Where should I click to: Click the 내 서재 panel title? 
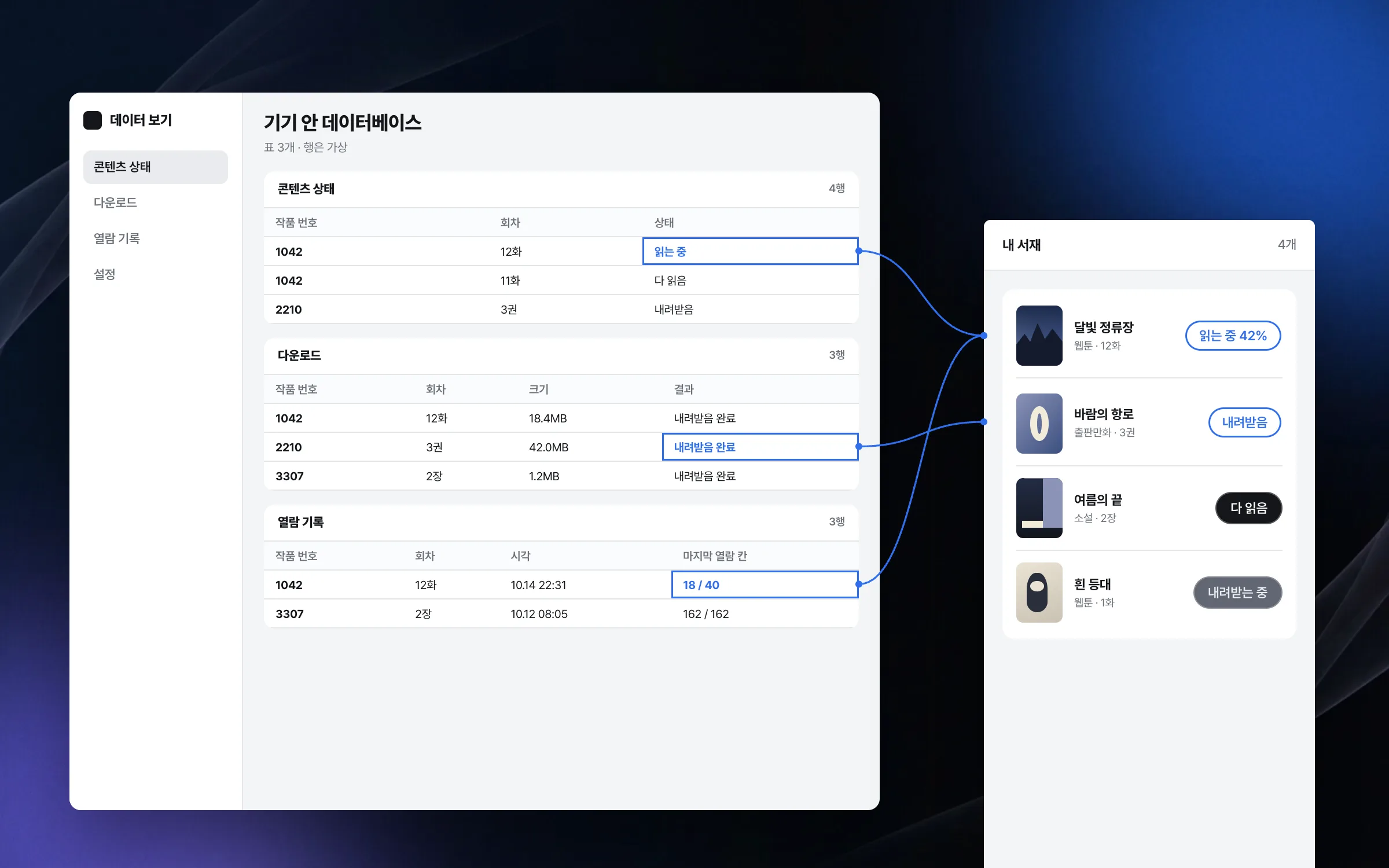coord(1021,245)
